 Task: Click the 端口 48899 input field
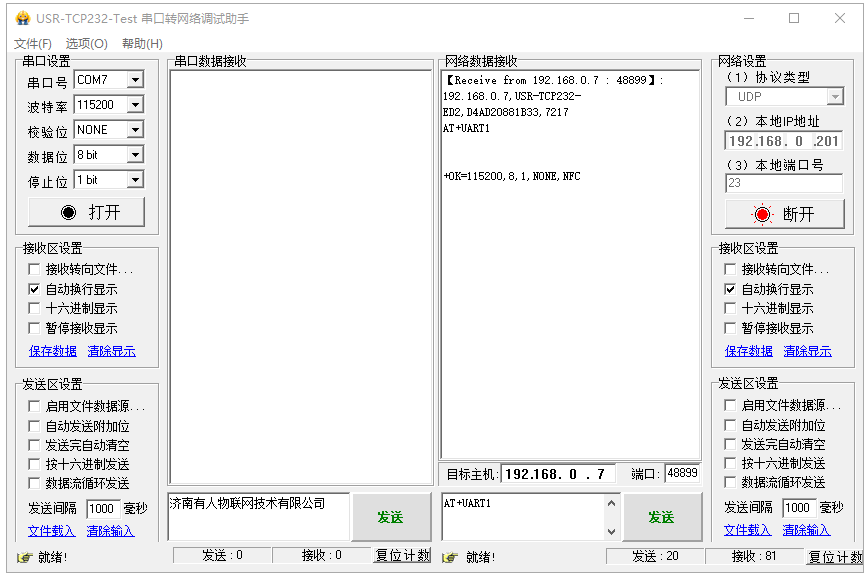(x=682, y=473)
